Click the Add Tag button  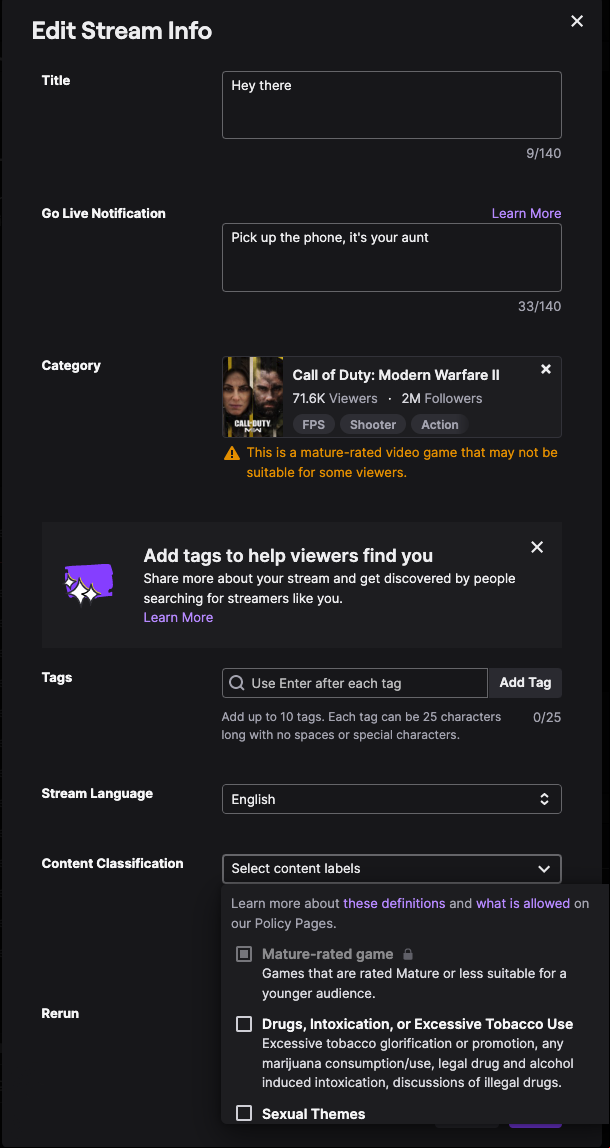coord(525,682)
